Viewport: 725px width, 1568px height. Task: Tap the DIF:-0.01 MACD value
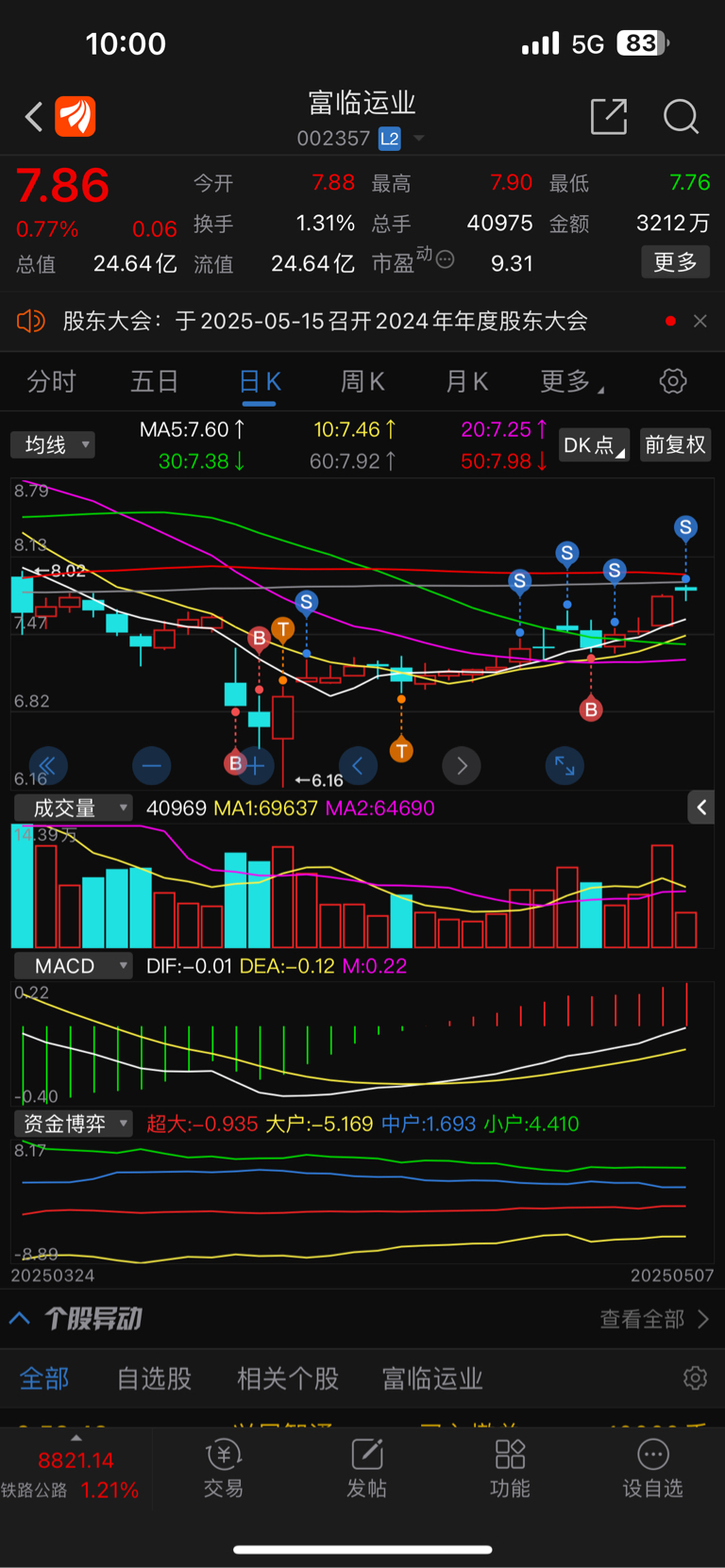pos(189,966)
